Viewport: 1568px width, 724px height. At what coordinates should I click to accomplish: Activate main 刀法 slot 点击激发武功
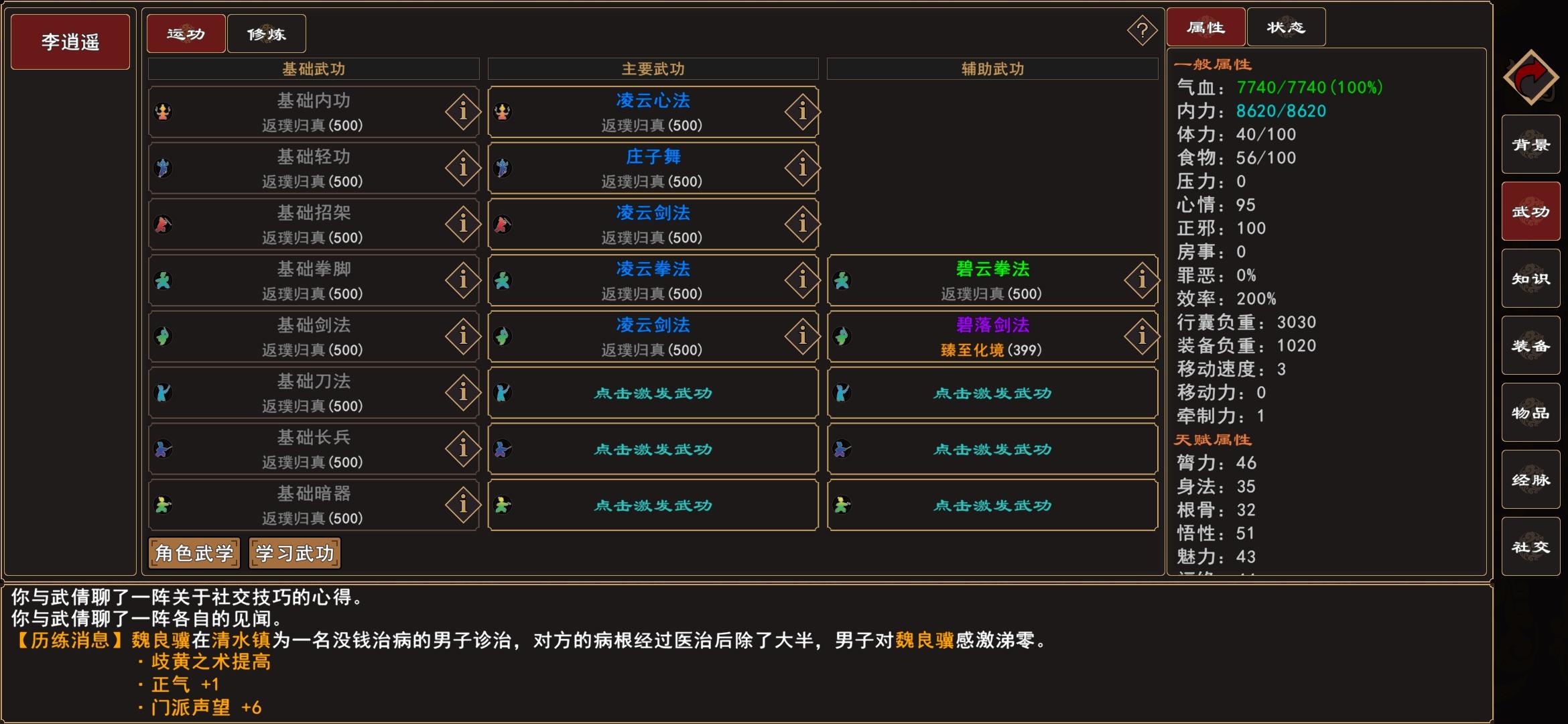(x=653, y=393)
